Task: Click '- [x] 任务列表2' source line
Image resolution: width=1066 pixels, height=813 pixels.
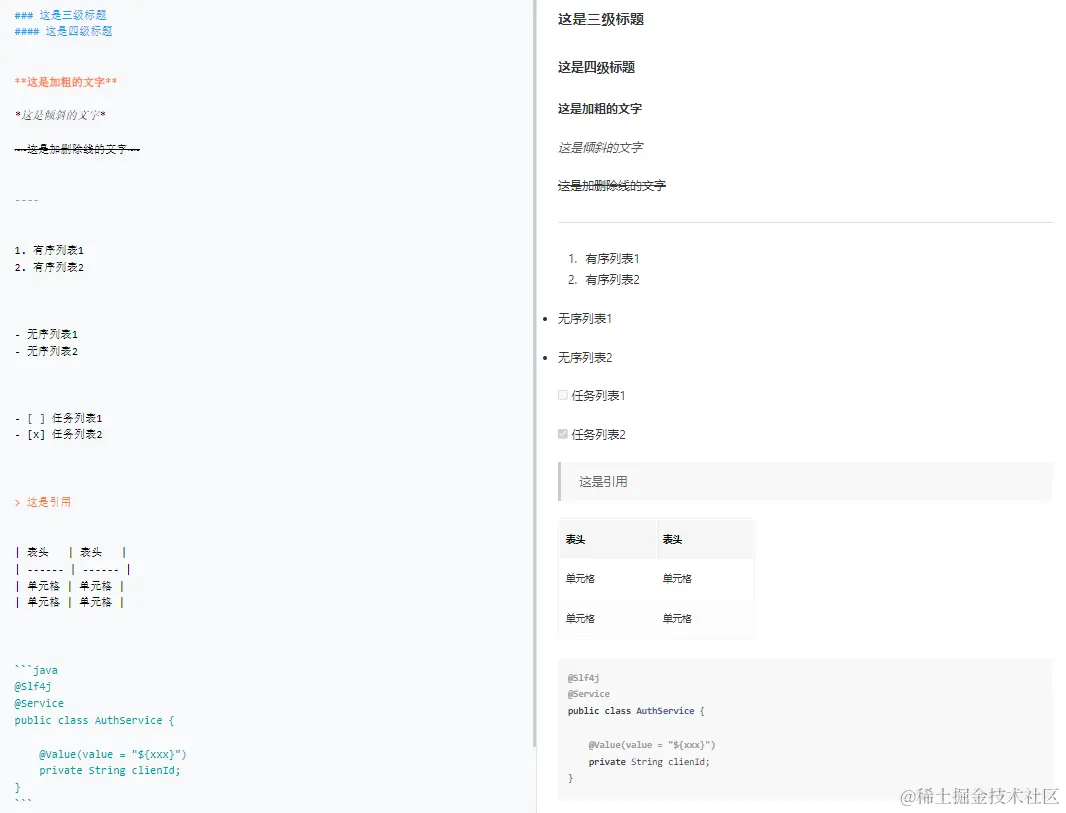Action: (58, 434)
